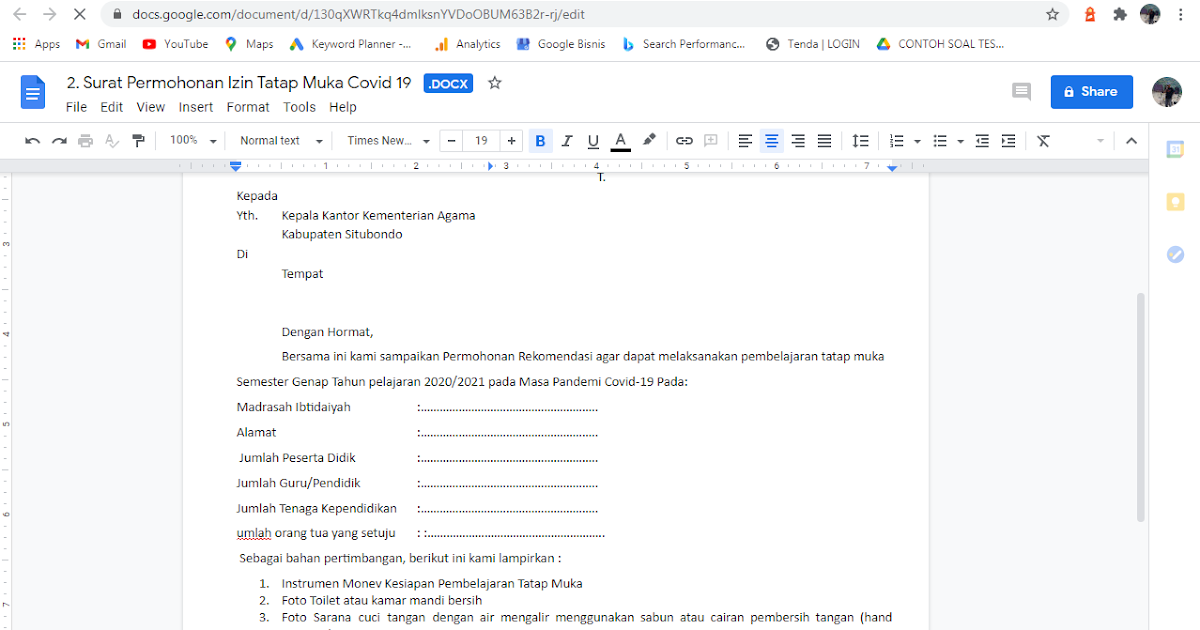This screenshot has height=630, width=1200.
Task: Toggle bold formatting
Action: point(541,141)
